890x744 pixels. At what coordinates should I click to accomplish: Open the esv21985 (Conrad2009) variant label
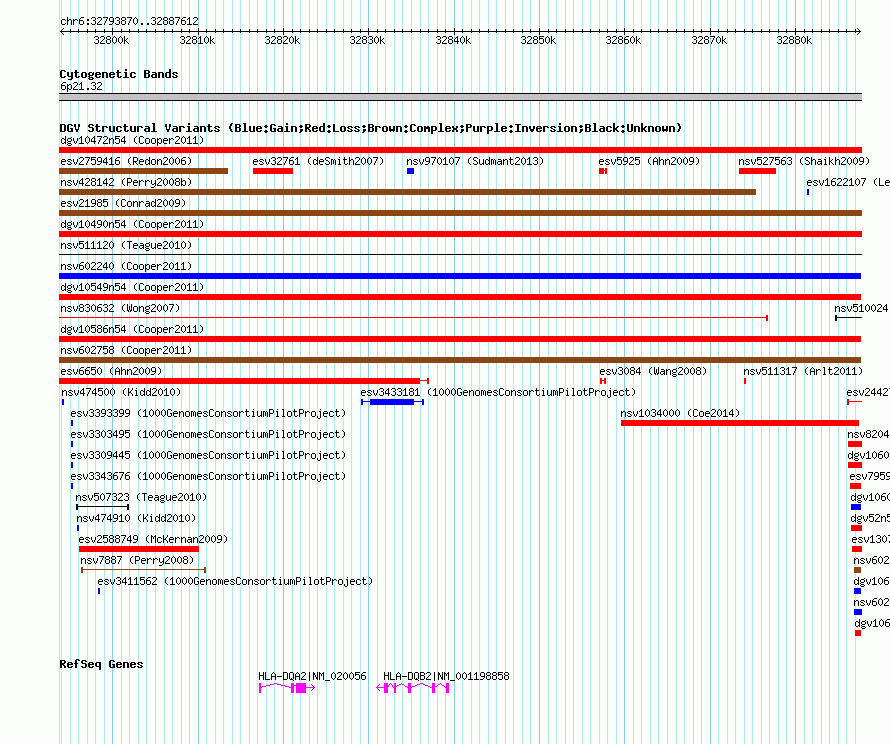pos(123,203)
